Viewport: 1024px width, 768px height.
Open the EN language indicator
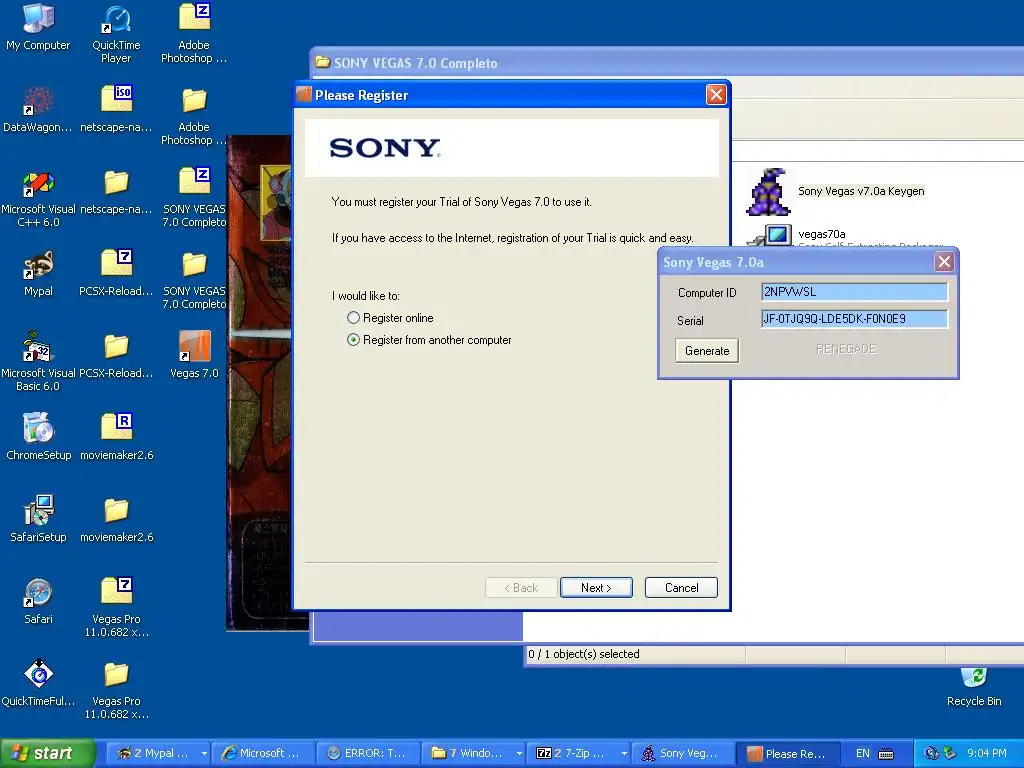tap(862, 754)
